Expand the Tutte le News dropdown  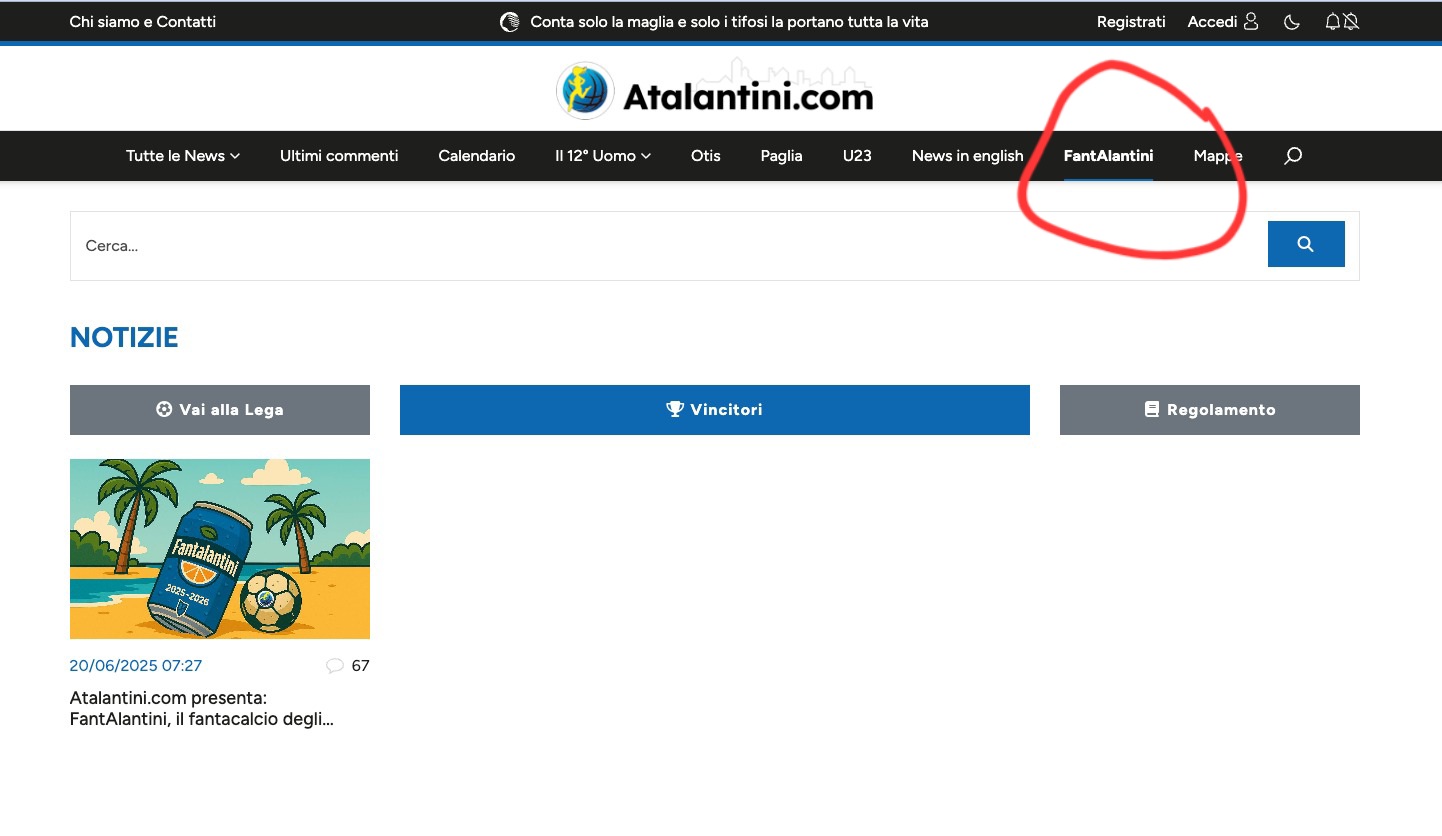coord(183,156)
